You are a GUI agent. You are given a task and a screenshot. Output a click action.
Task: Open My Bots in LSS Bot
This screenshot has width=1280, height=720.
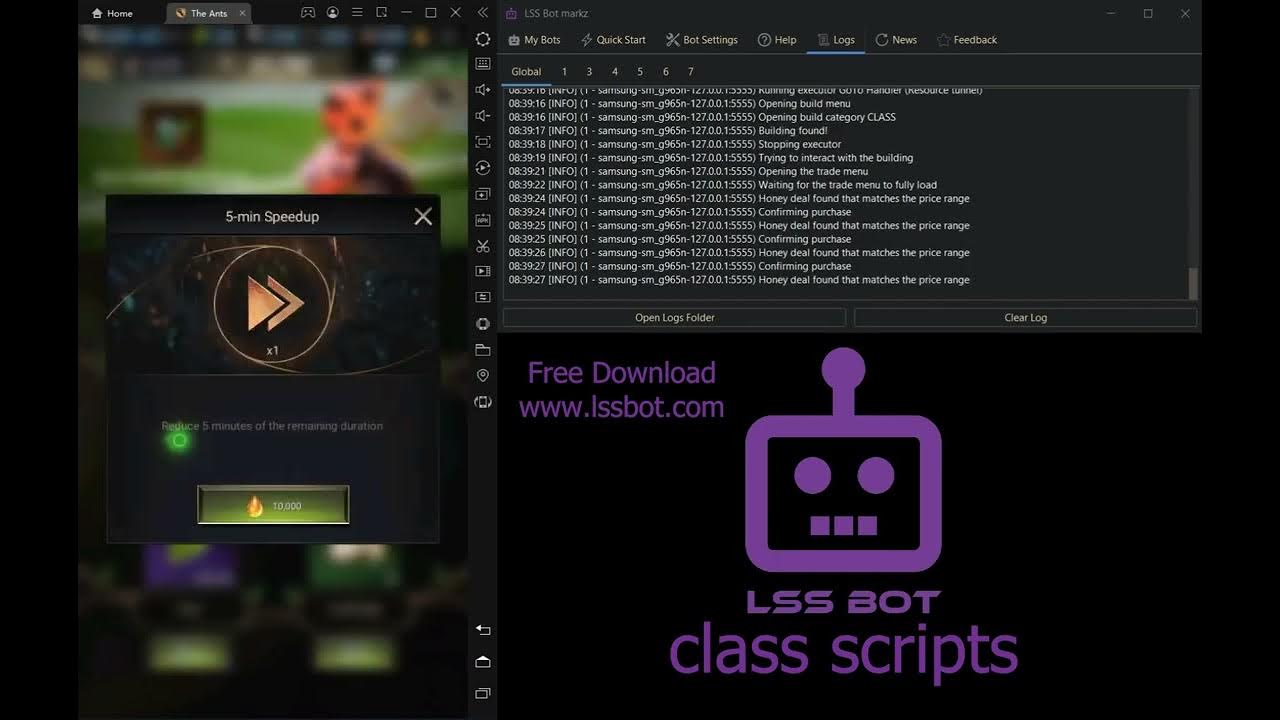coord(535,40)
